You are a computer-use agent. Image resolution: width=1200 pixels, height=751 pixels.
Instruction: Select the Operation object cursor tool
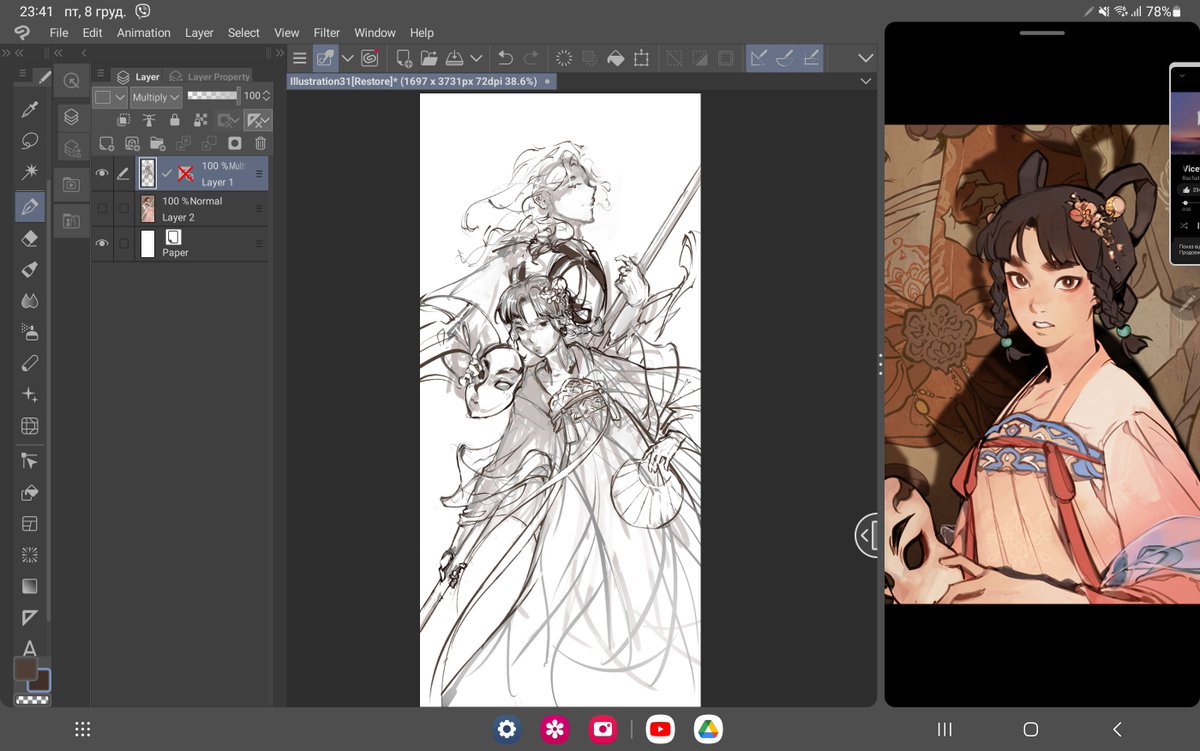tap(30, 461)
